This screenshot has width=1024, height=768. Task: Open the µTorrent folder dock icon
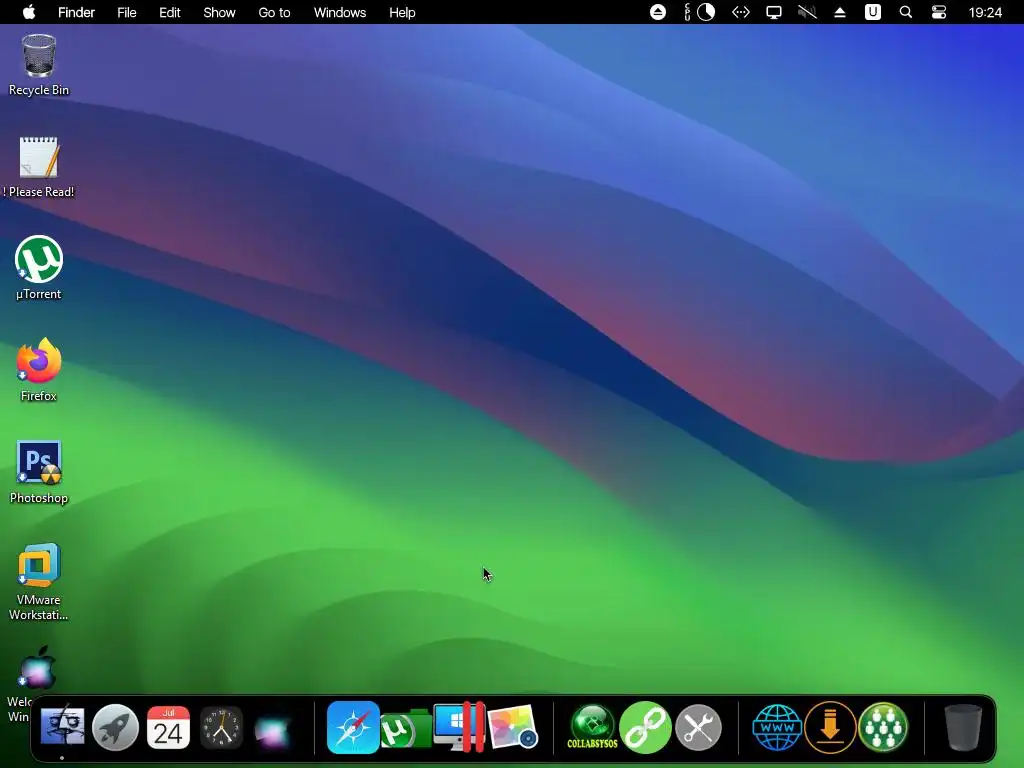click(406, 728)
